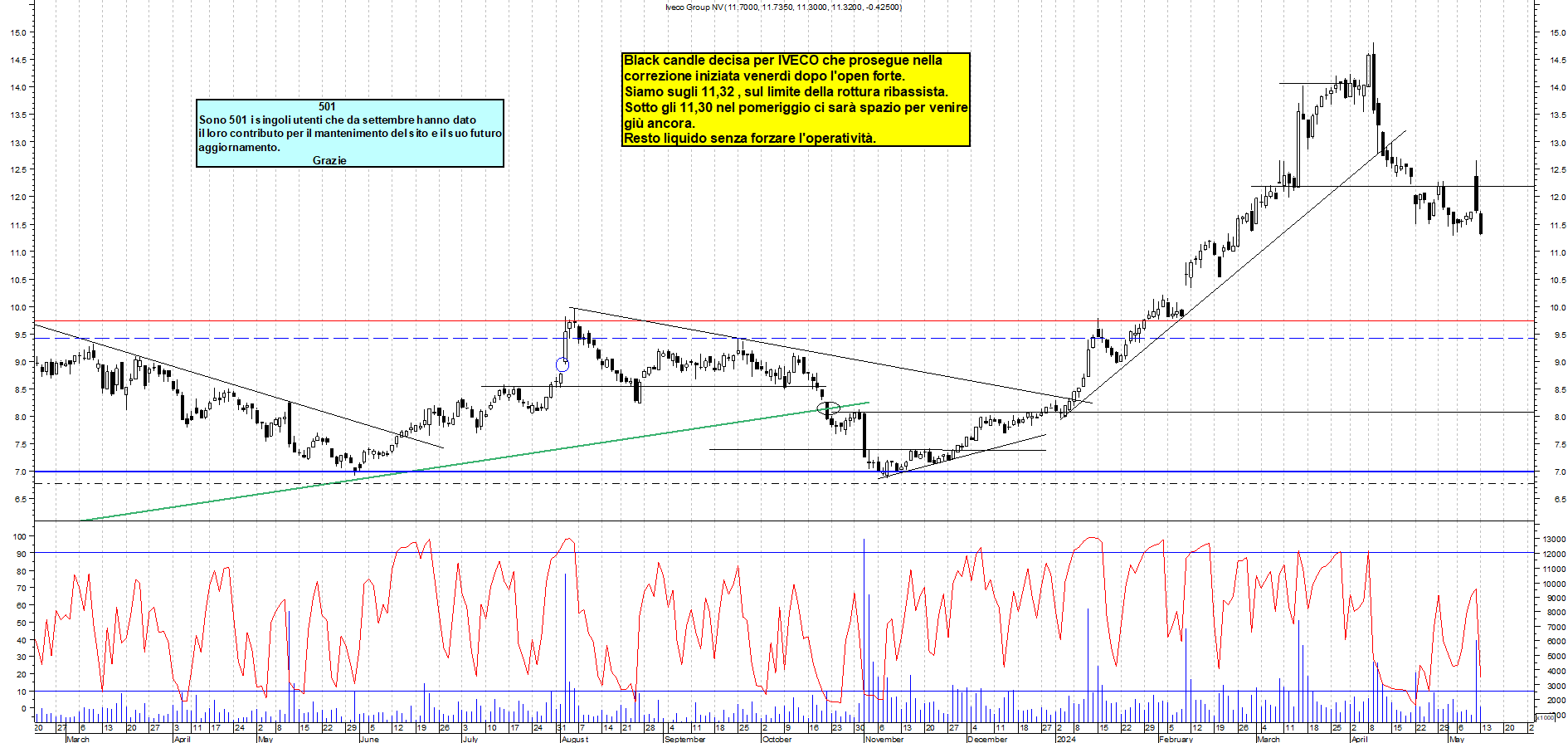This screenshot has width=1568, height=743.
Task: Select the "July" month label on time axis
Action: (x=470, y=739)
